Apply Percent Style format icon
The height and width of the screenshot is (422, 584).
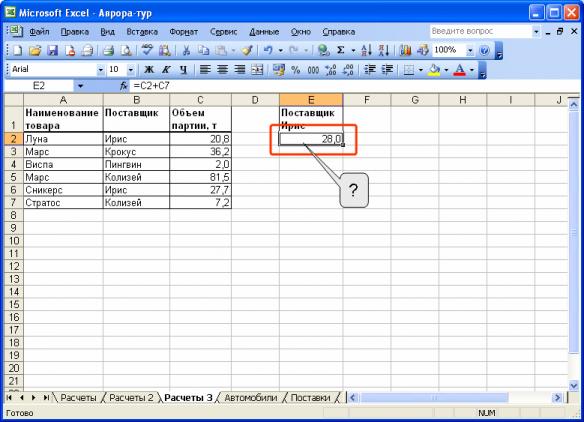296,70
